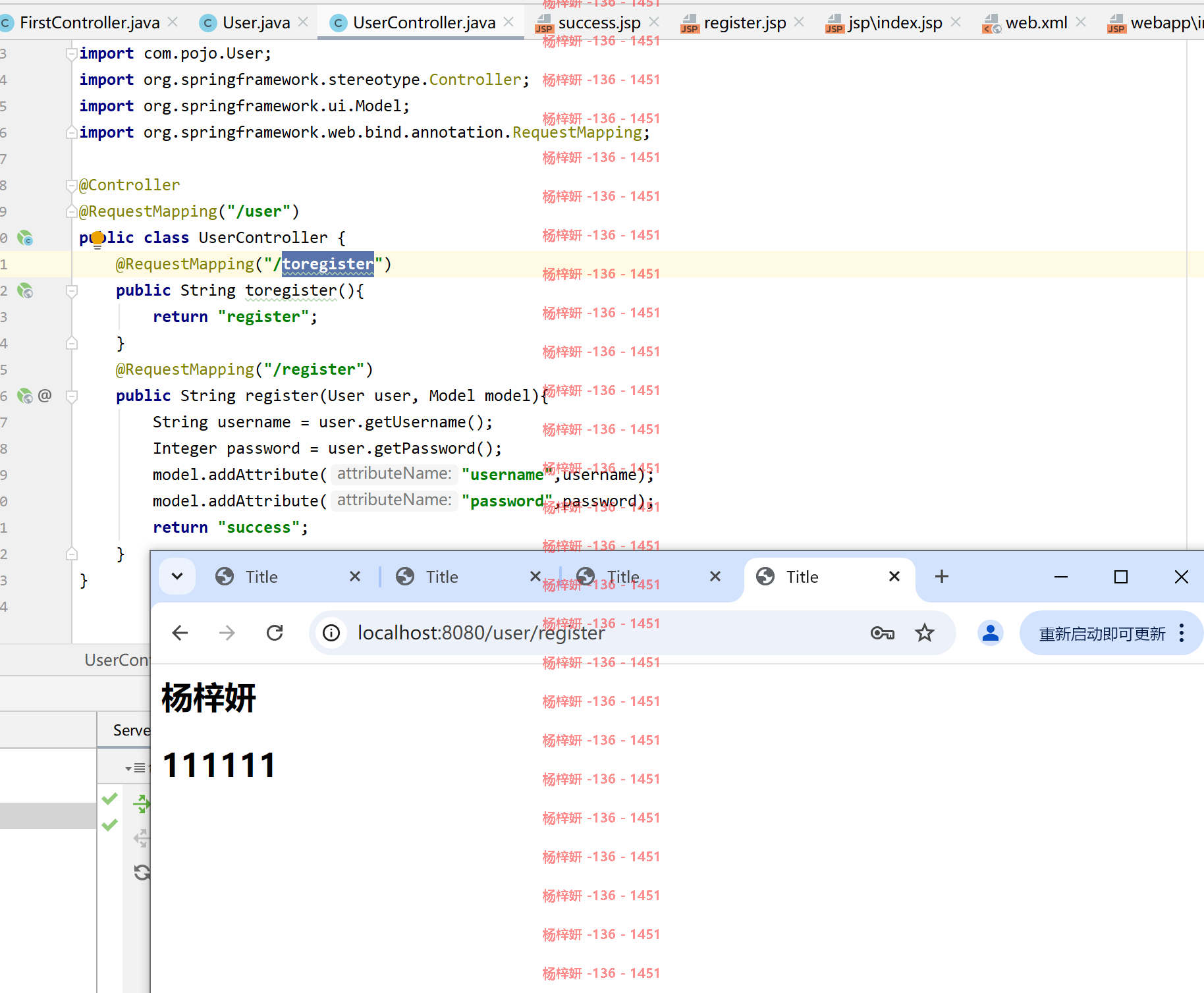Open the browser tab search dropdown
The height and width of the screenshot is (993, 1204).
tap(177, 577)
